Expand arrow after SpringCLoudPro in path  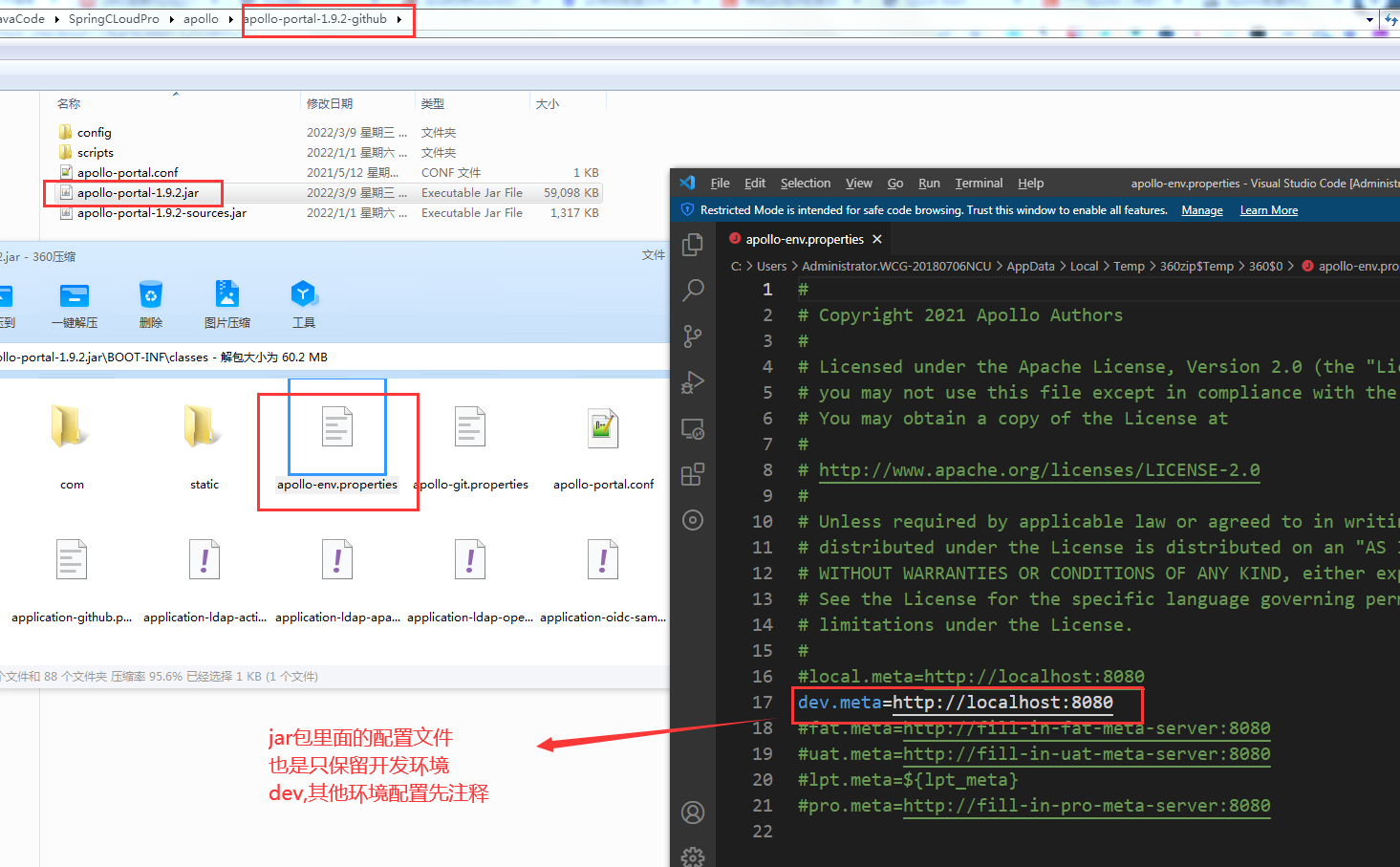point(172,19)
